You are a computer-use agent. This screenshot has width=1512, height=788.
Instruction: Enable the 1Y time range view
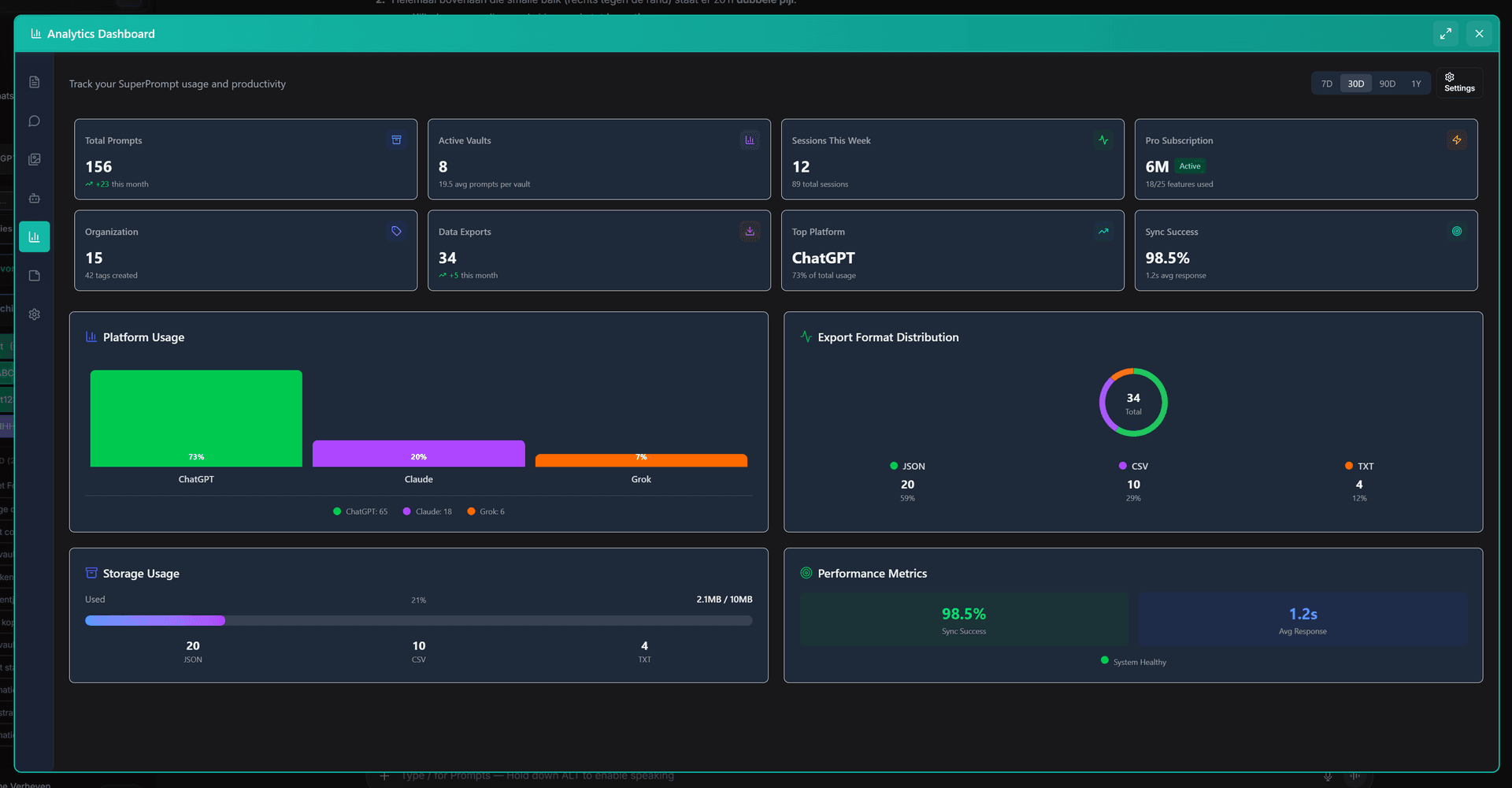click(x=1416, y=83)
